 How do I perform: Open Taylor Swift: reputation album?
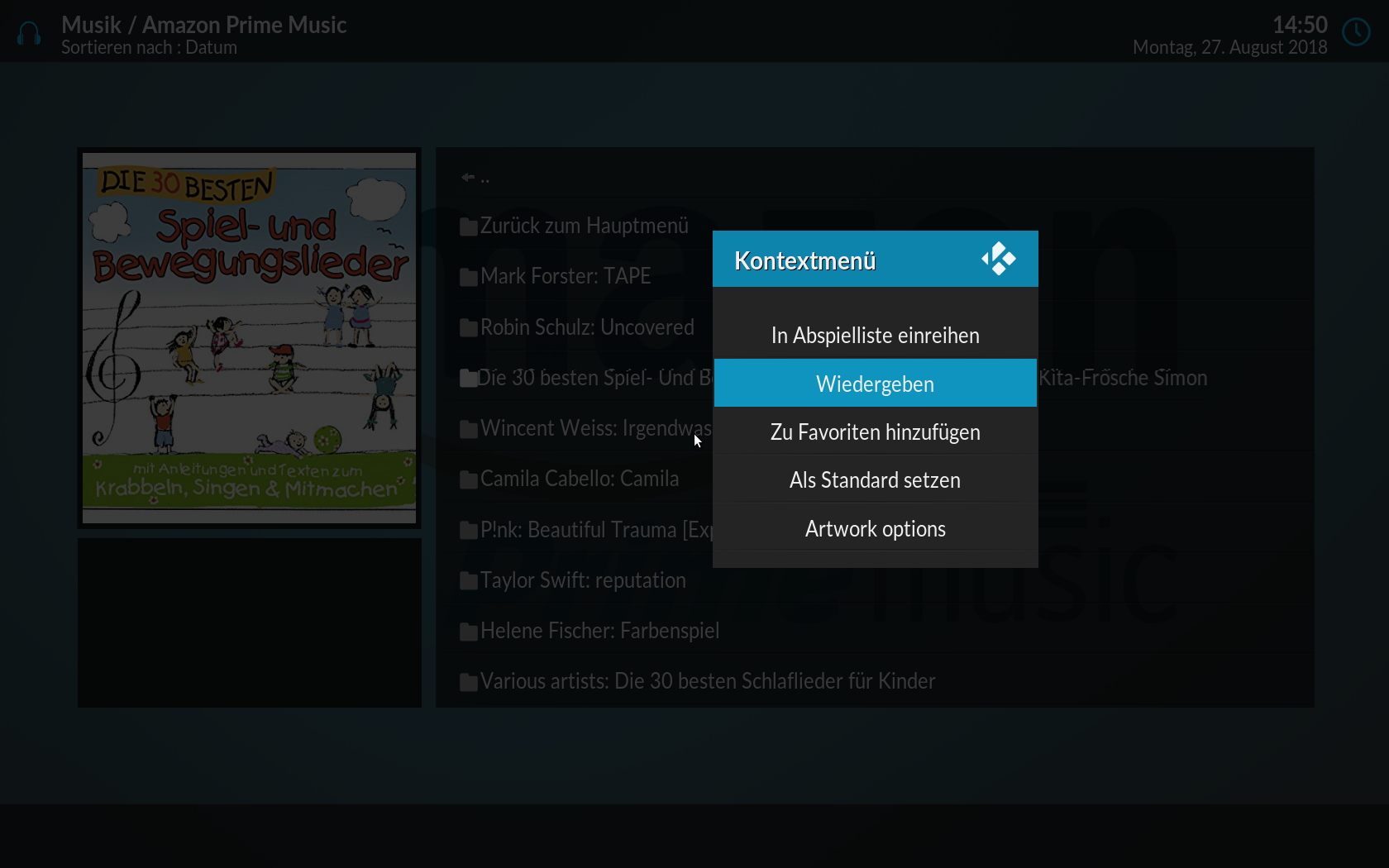coord(583,580)
